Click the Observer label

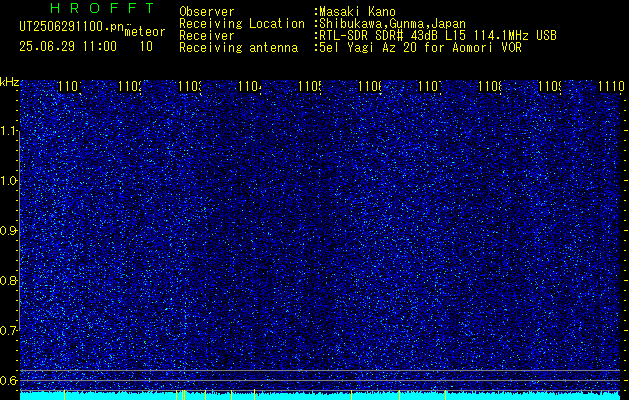click(x=207, y=12)
